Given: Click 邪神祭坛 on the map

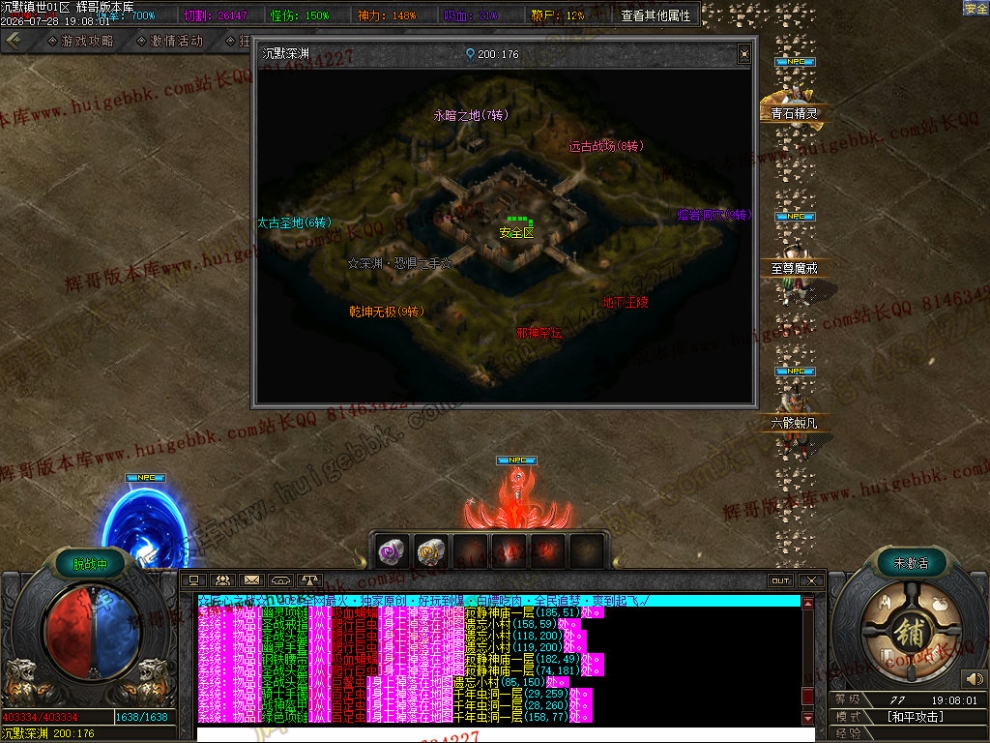Looking at the screenshot, I should pyautogui.click(x=539, y=333).
